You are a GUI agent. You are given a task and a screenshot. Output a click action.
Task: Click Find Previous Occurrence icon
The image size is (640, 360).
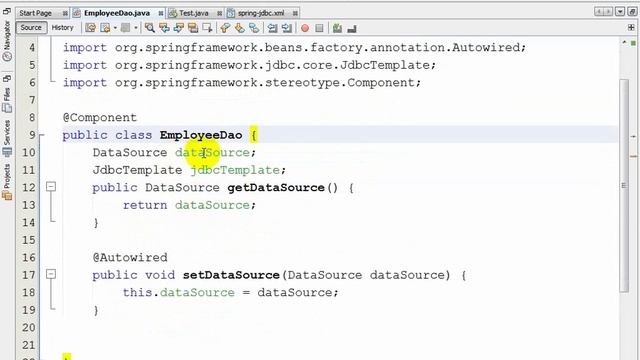pyautogui.click(x=164, y=28)
